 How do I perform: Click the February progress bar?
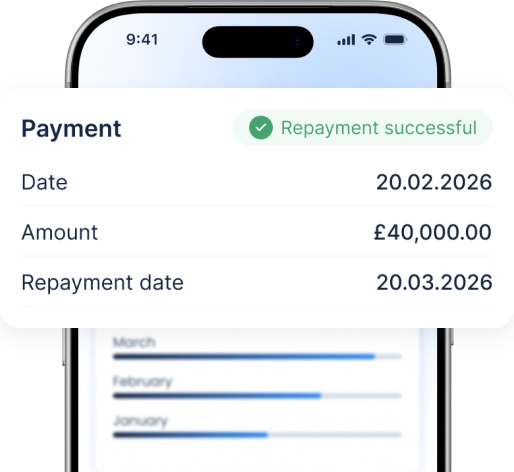click(x=257, y=396)
